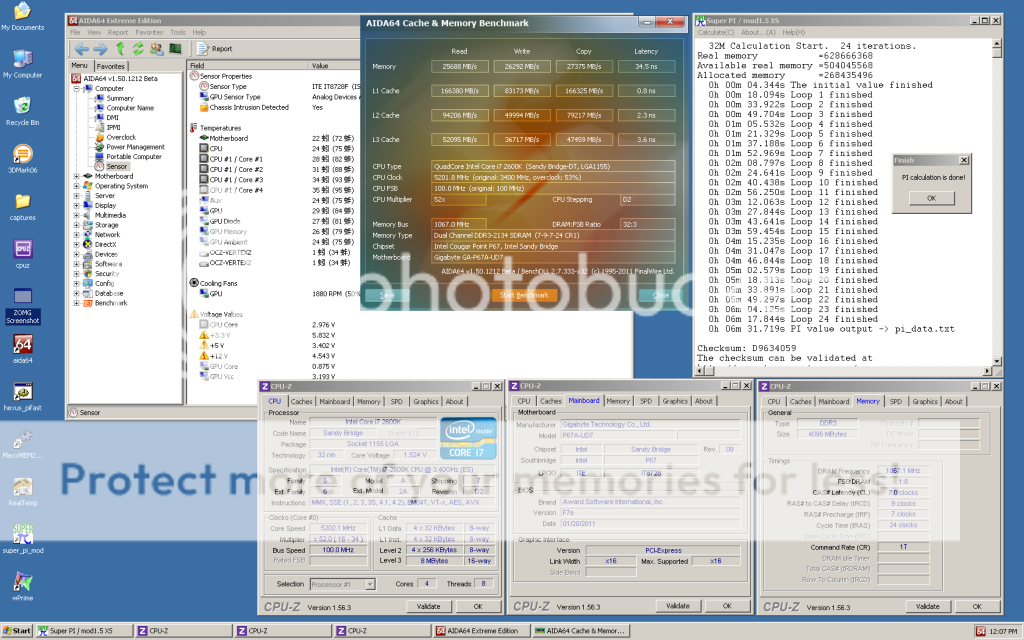Open About tab in Memory CPU-Z window
This screenshot has width=1024, height=640.
click(x=953, y=402)
